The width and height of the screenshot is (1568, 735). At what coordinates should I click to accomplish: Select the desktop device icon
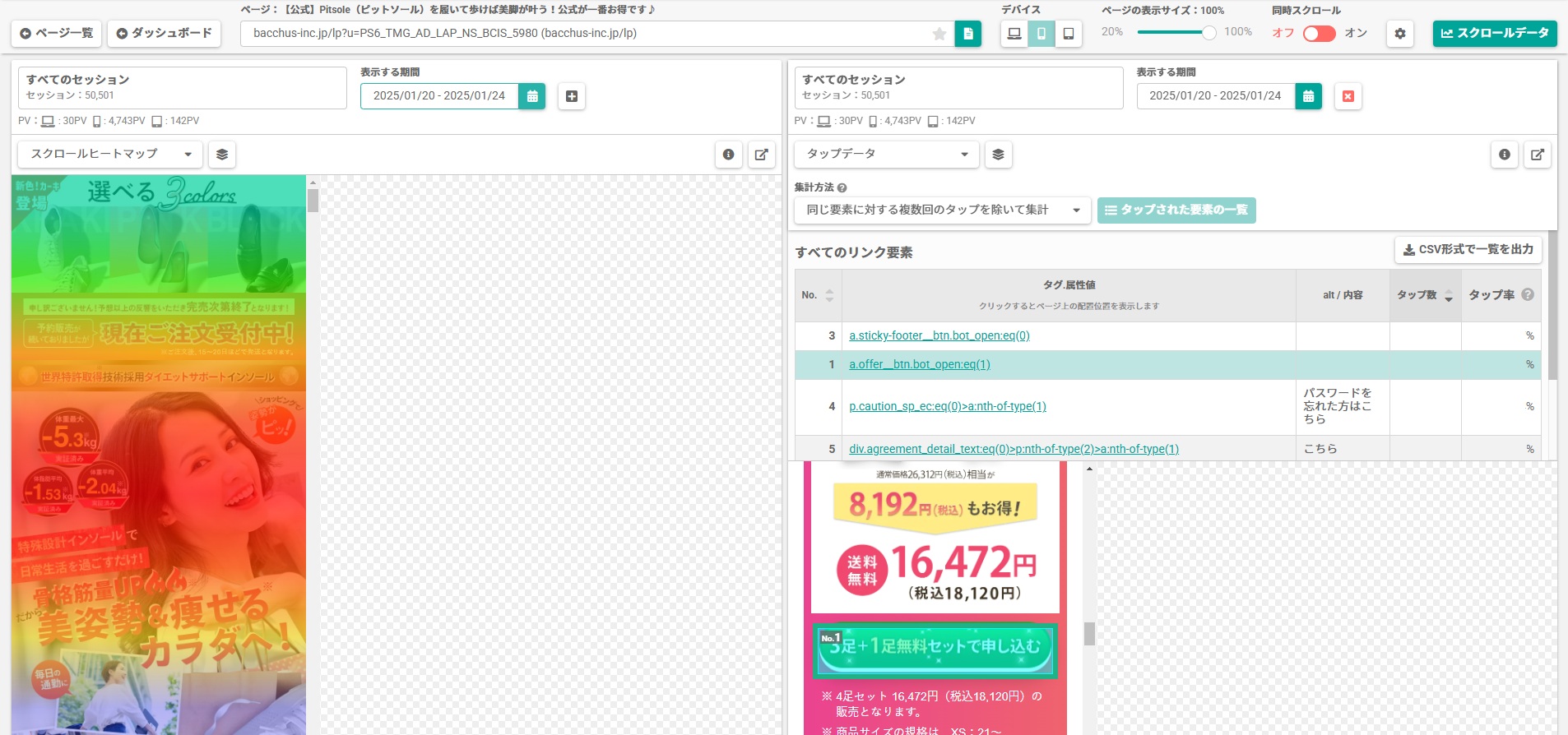click(1014, 34)
